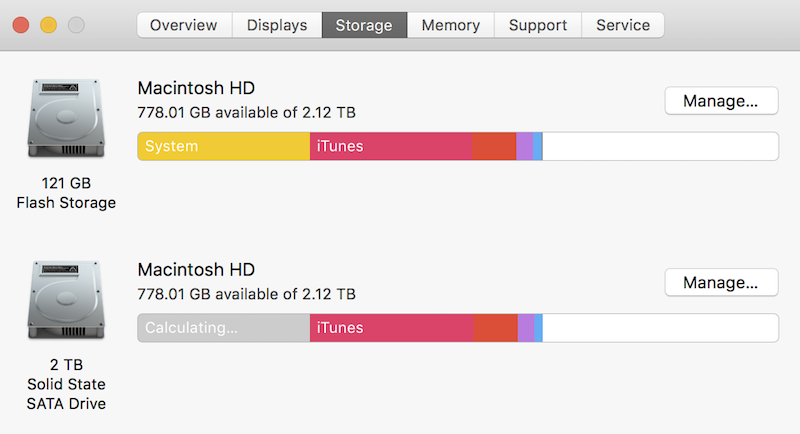Select the Storage tab
The height and width of the screenshot is (434, 800).
[364, 25]
